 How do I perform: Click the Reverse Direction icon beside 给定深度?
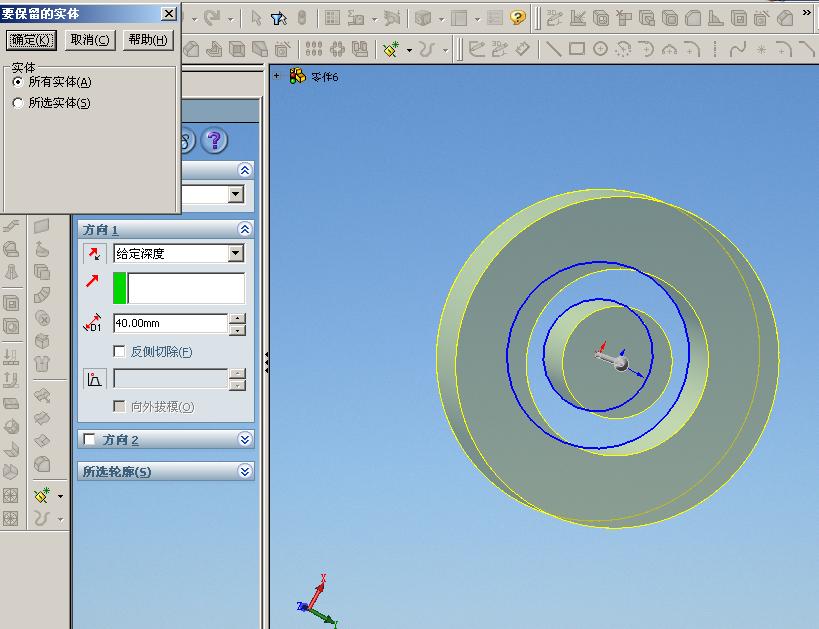94,254
